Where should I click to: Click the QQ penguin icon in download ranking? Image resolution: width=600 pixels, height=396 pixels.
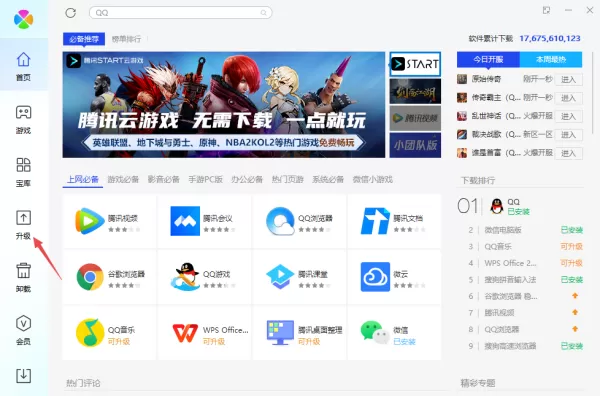click(x=497, y=206)
